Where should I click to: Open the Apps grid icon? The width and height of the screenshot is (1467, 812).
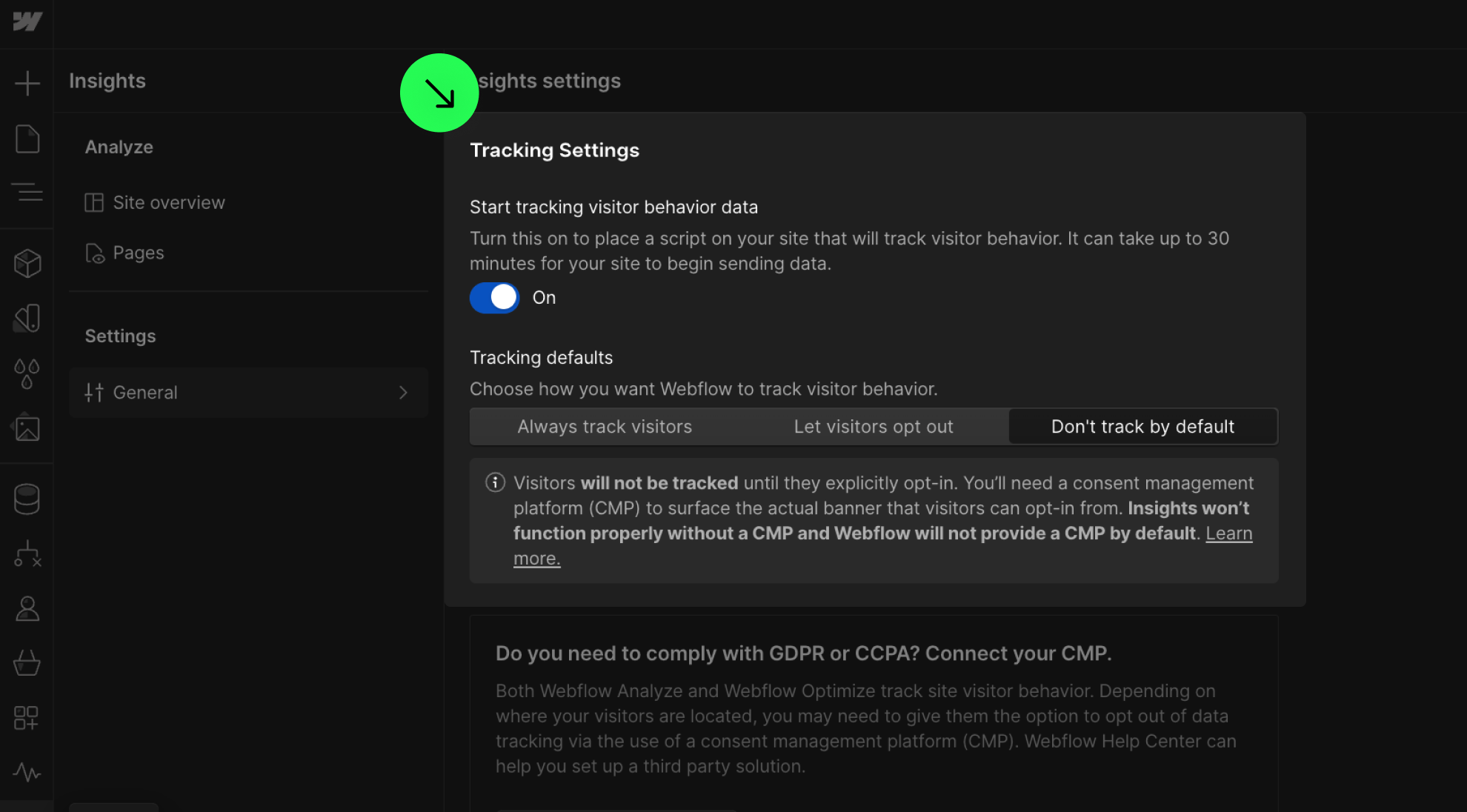(x=27, y=717)
